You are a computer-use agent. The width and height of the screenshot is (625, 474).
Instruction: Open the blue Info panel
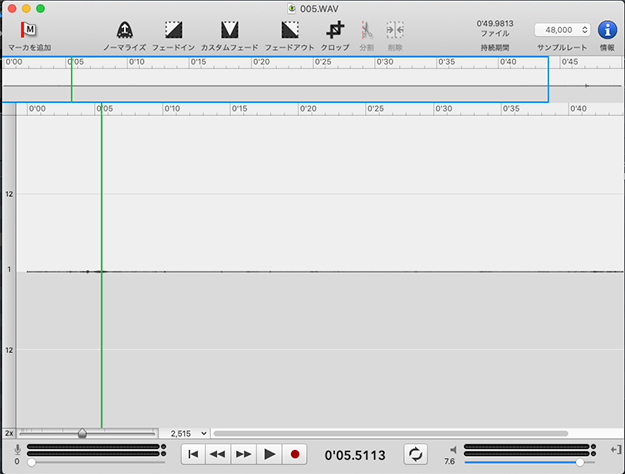tap(606, 30)
